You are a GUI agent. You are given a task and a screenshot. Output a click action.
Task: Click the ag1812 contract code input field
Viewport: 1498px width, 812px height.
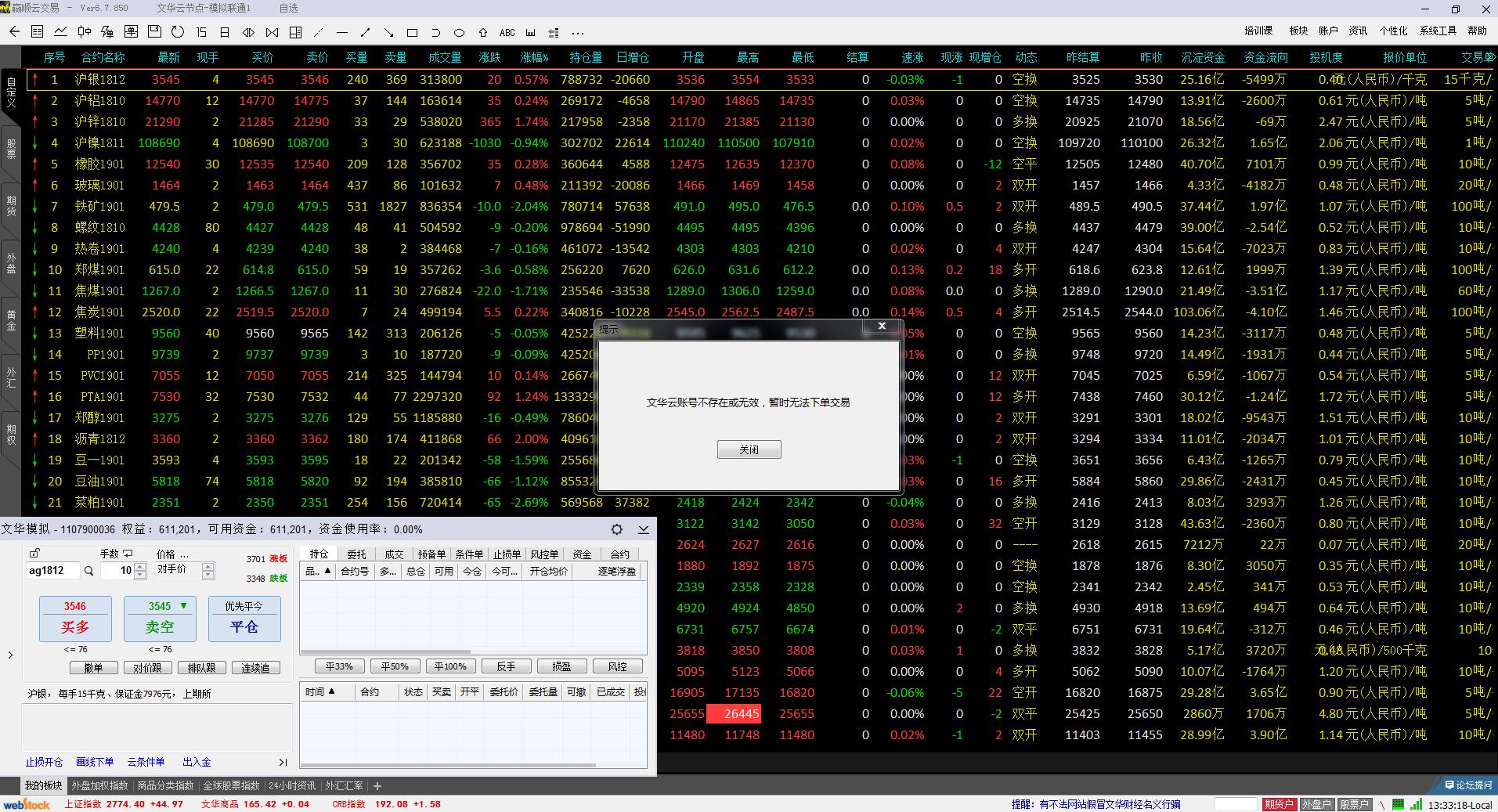[52, 571]
